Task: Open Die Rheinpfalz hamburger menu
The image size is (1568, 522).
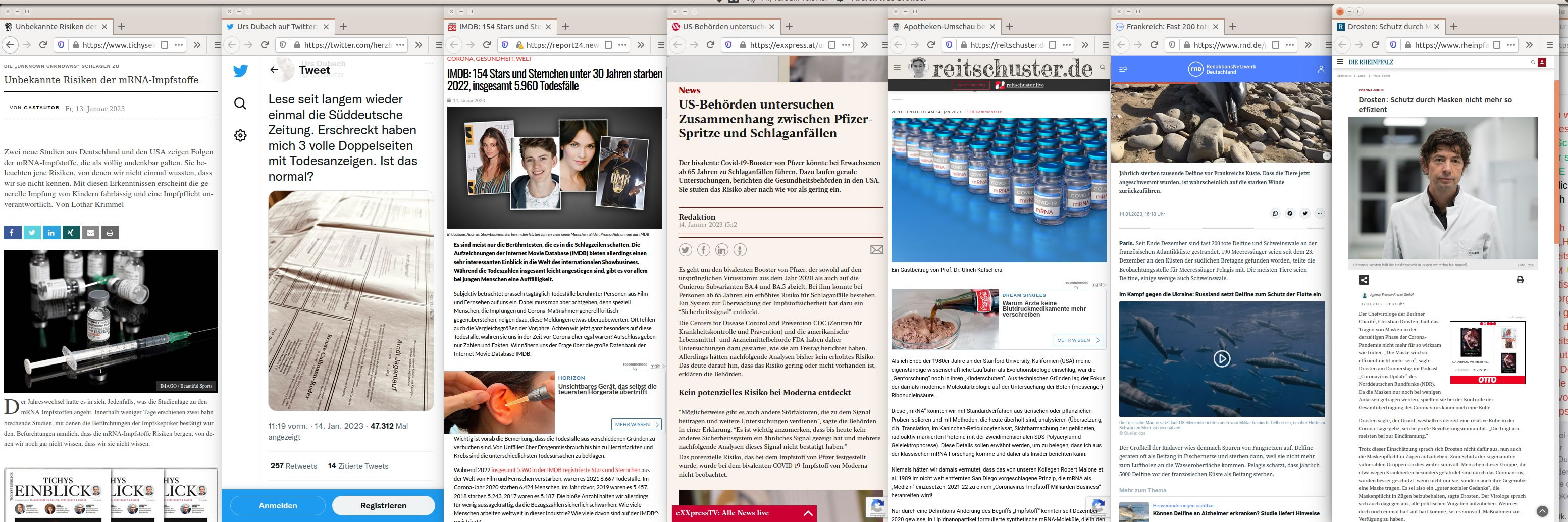Action: (1340, 62)
